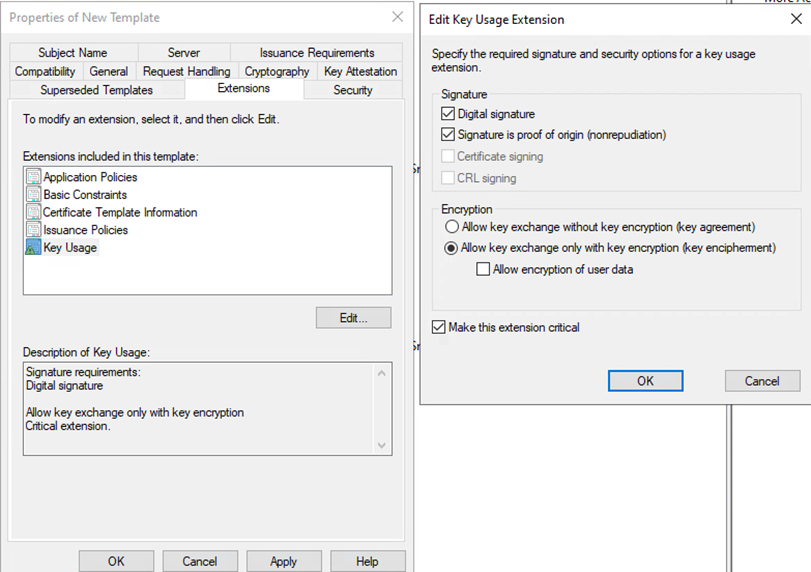Click the Key Usage extension icon

pos(33,248)
